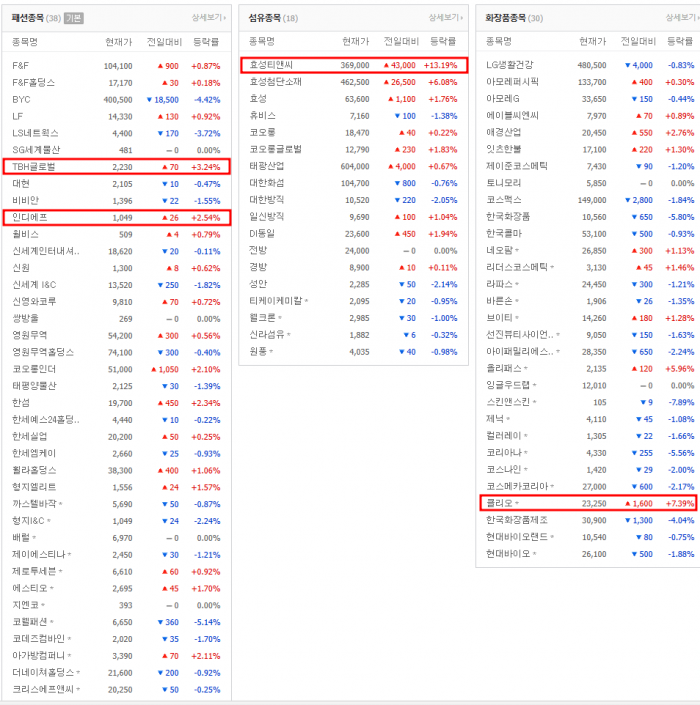Image resolution: width=700 pixels, height=705 pixels.
Task: Select 티케이케미칼 stock name
Action: coord(276,301)
